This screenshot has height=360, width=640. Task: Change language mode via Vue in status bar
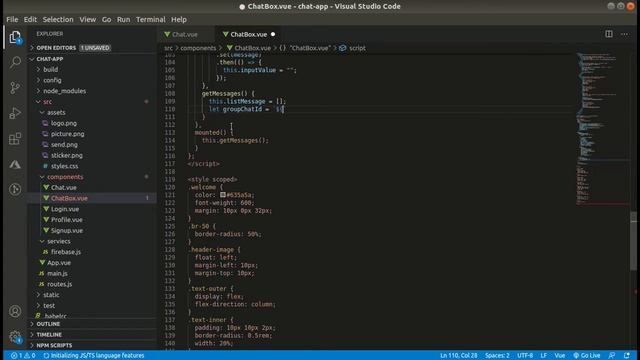[x=560, y=356]
